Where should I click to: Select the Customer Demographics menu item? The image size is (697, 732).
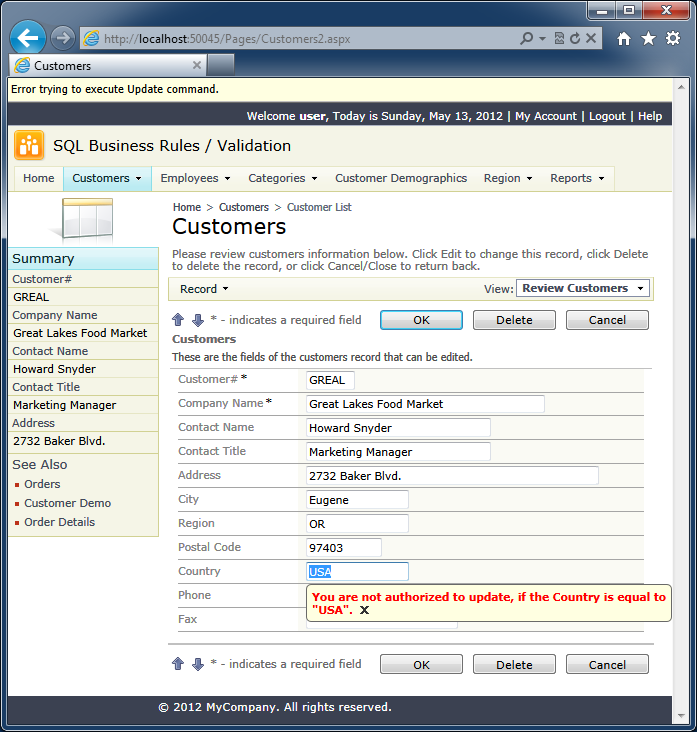click(400, 178)
